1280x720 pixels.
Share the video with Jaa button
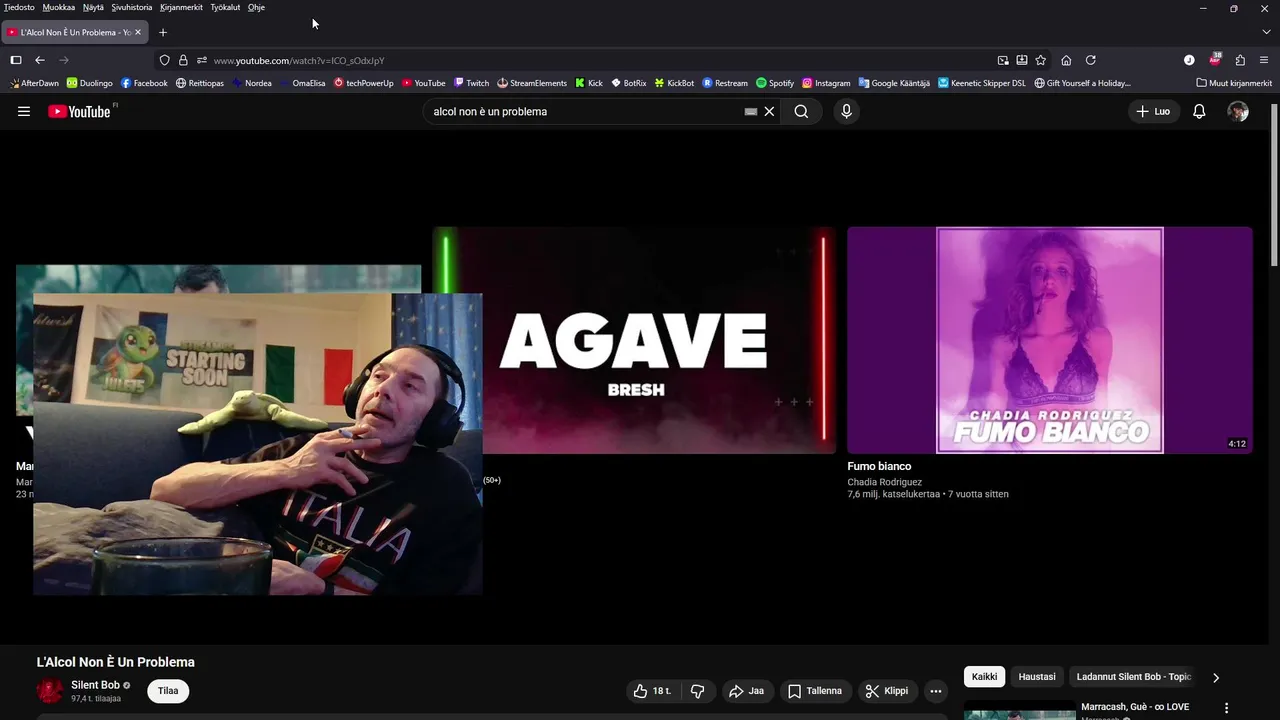[746, 691]
